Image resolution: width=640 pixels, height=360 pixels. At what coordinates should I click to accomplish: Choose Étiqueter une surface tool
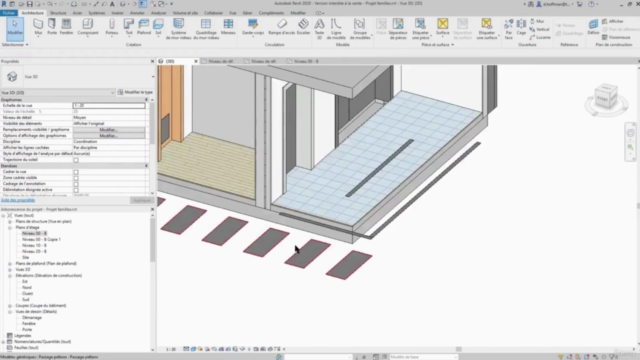[487, 29]
